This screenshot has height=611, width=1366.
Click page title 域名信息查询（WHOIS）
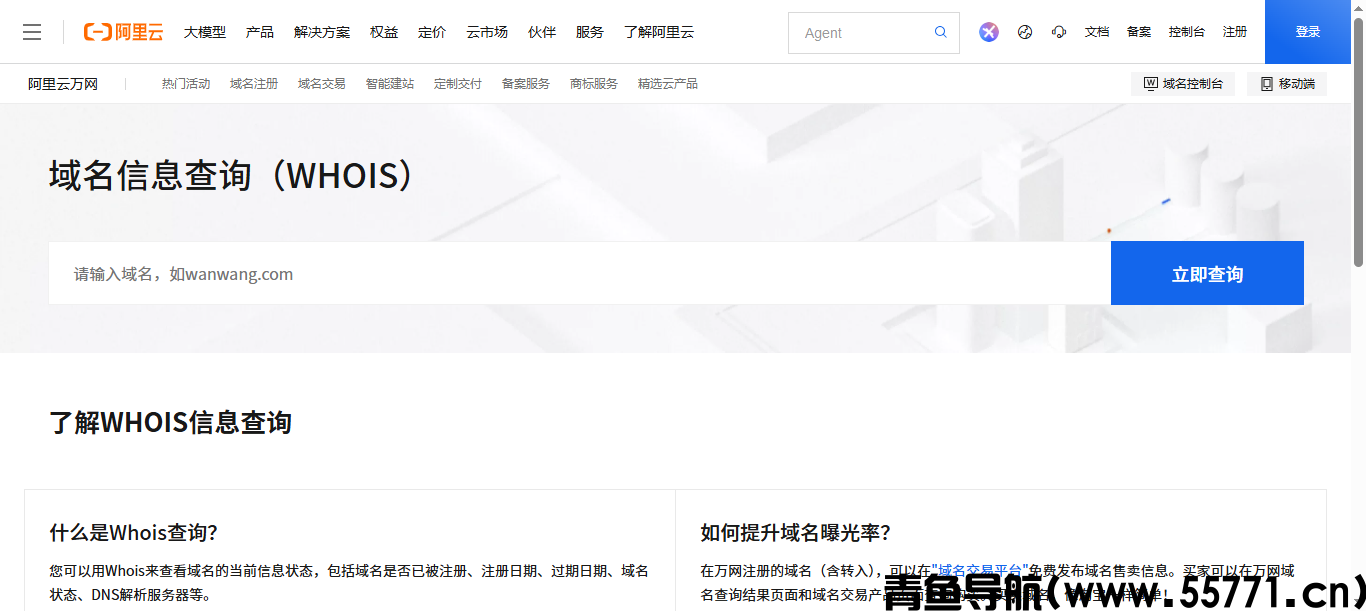pyautogui.click(x=232, y=175)
